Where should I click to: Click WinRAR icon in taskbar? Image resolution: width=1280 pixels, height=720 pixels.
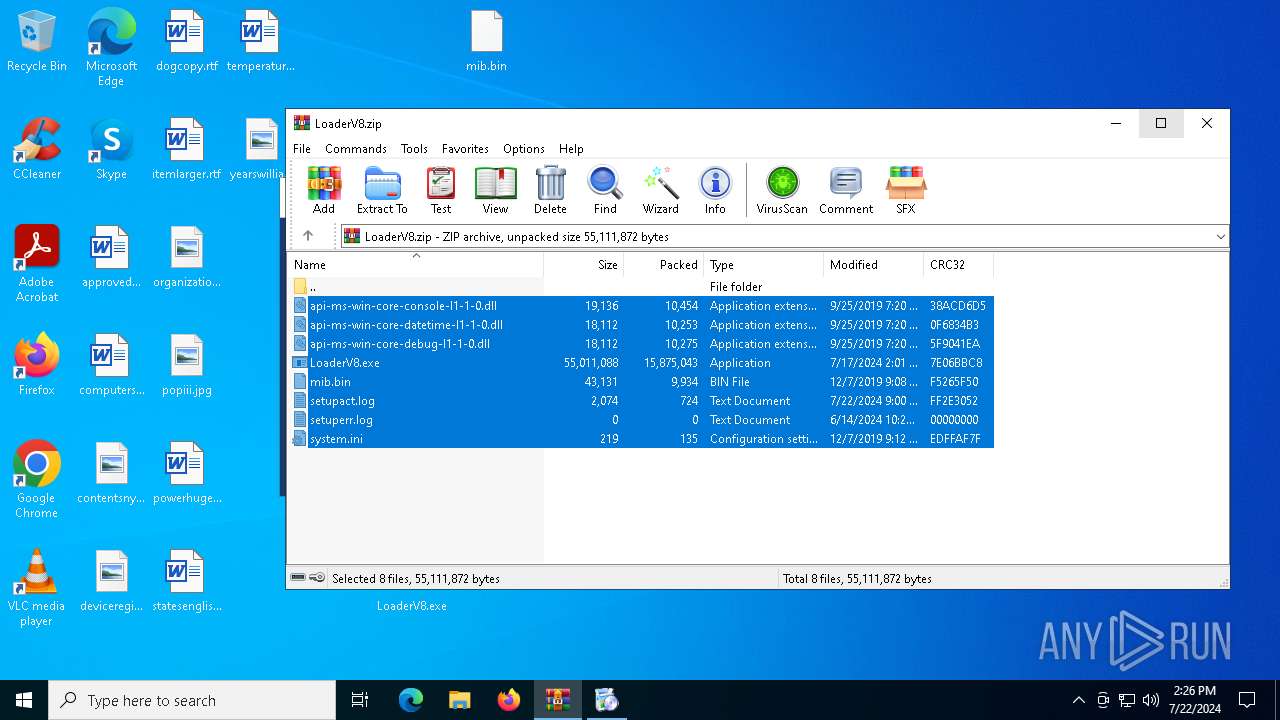pos(557,700)
